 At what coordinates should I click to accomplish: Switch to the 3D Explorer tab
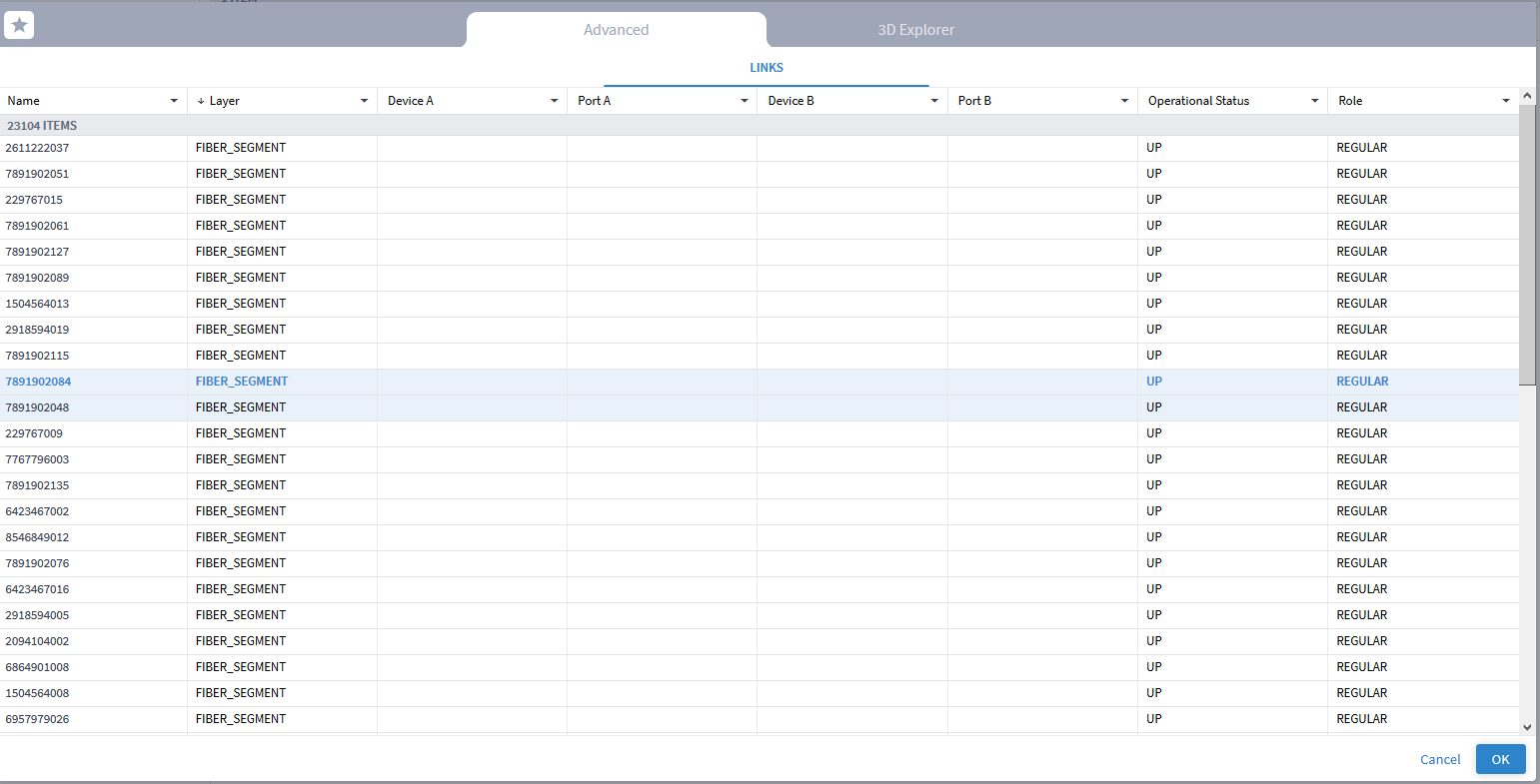click(915, 30)
